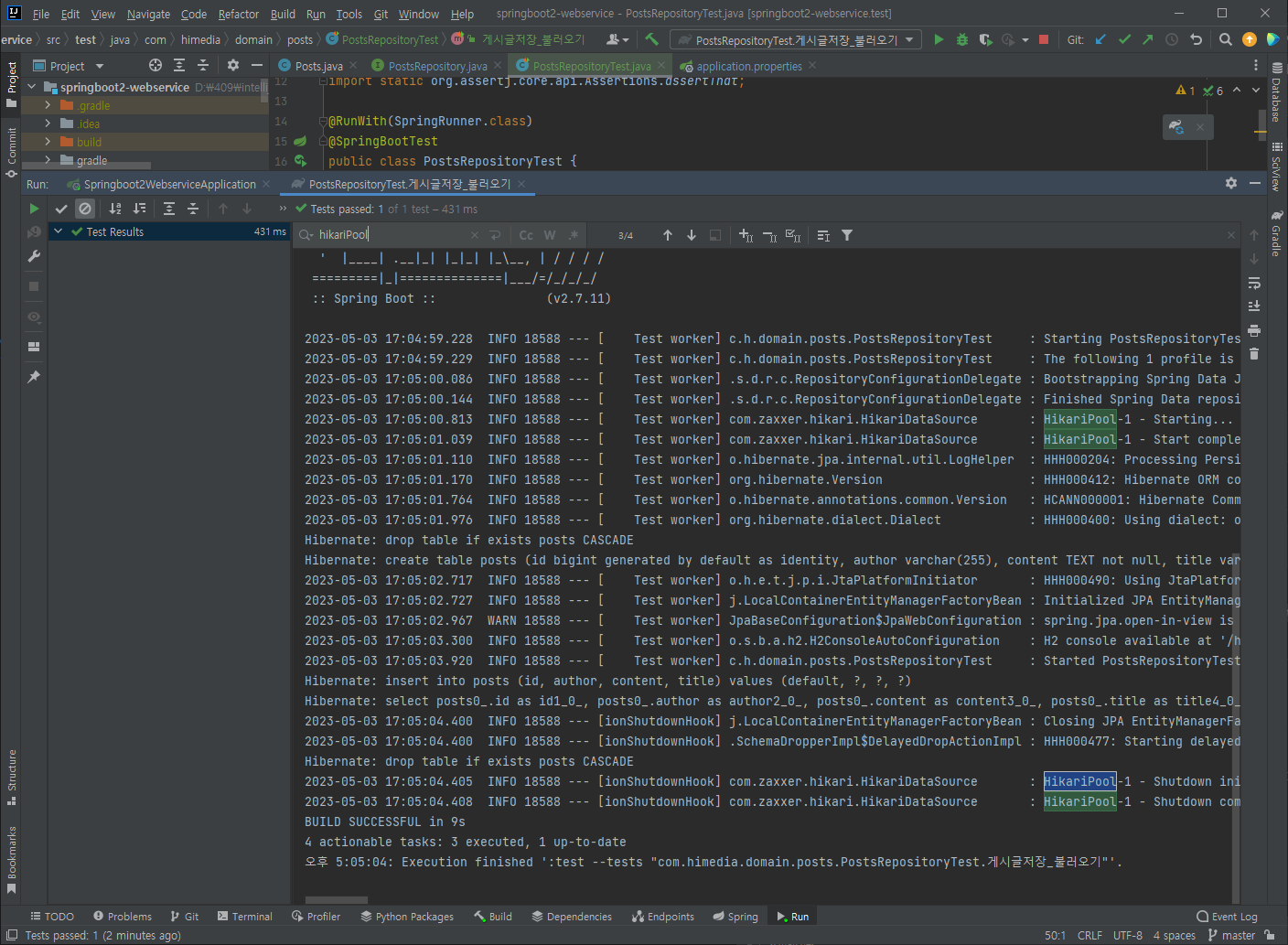This screenshot has width=1288, height=945.
Task: Open search history magnifier dropdown
Action: (306, 235)
